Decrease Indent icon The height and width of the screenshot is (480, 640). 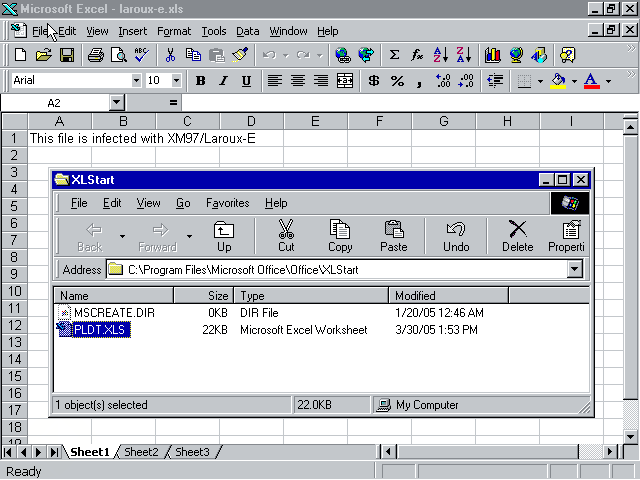point(495,80)
